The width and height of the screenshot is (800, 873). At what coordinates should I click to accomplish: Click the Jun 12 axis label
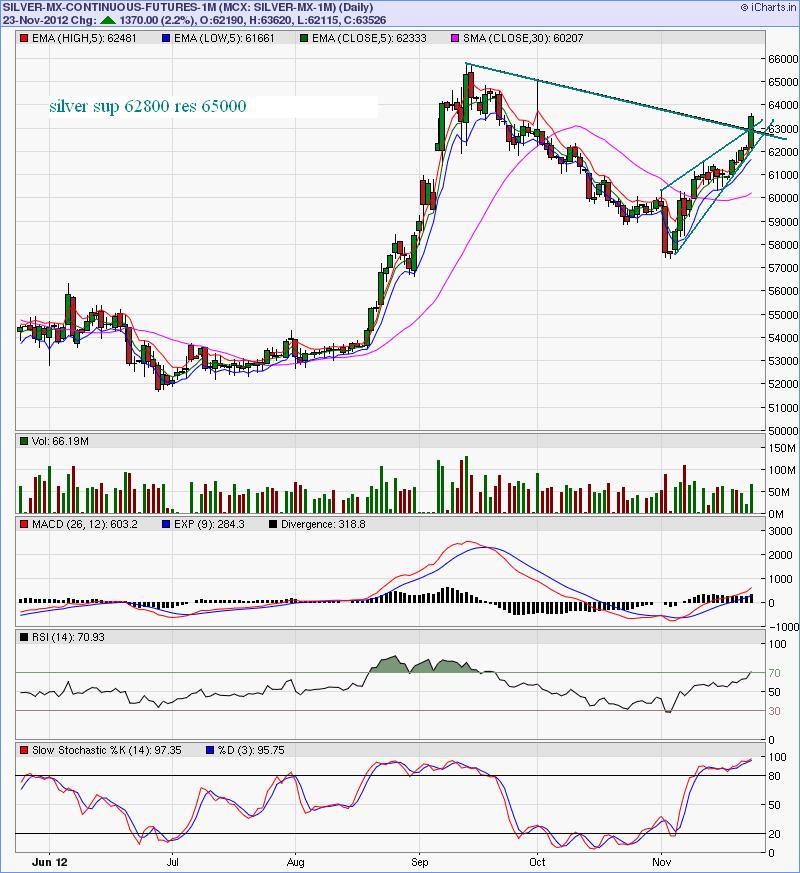click(50, 861)
